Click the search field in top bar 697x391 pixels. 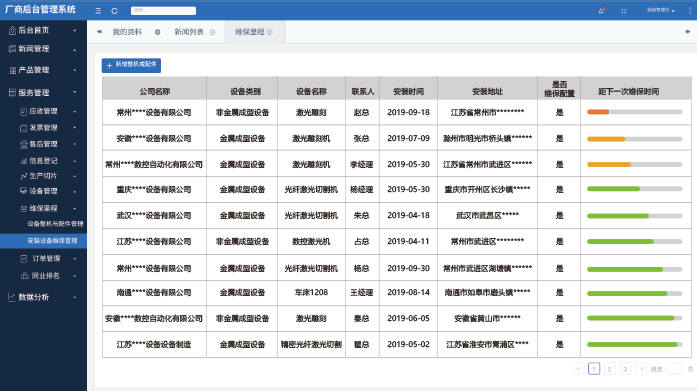click(163, 10)
